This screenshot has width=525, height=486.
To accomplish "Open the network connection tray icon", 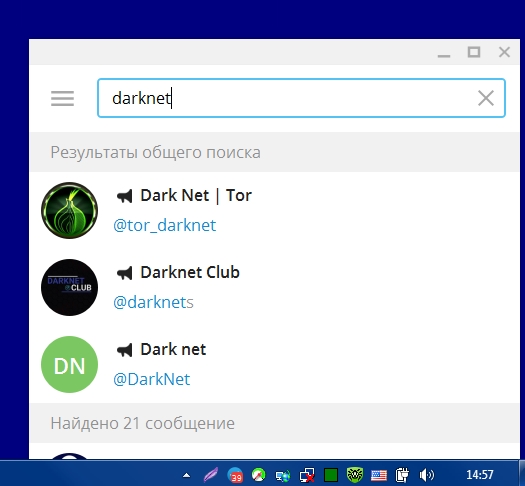I will (307, 475).
